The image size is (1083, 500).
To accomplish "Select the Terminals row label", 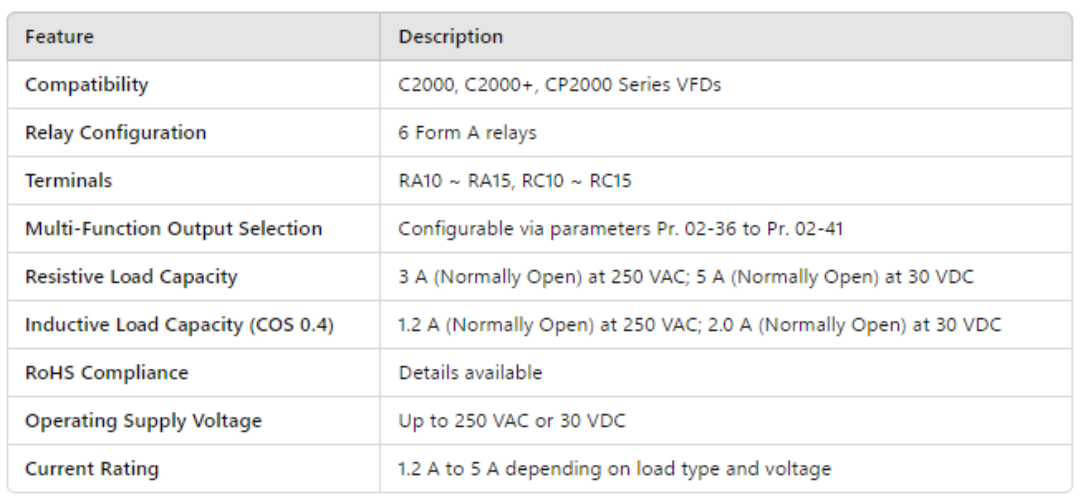I will [68, 181].
